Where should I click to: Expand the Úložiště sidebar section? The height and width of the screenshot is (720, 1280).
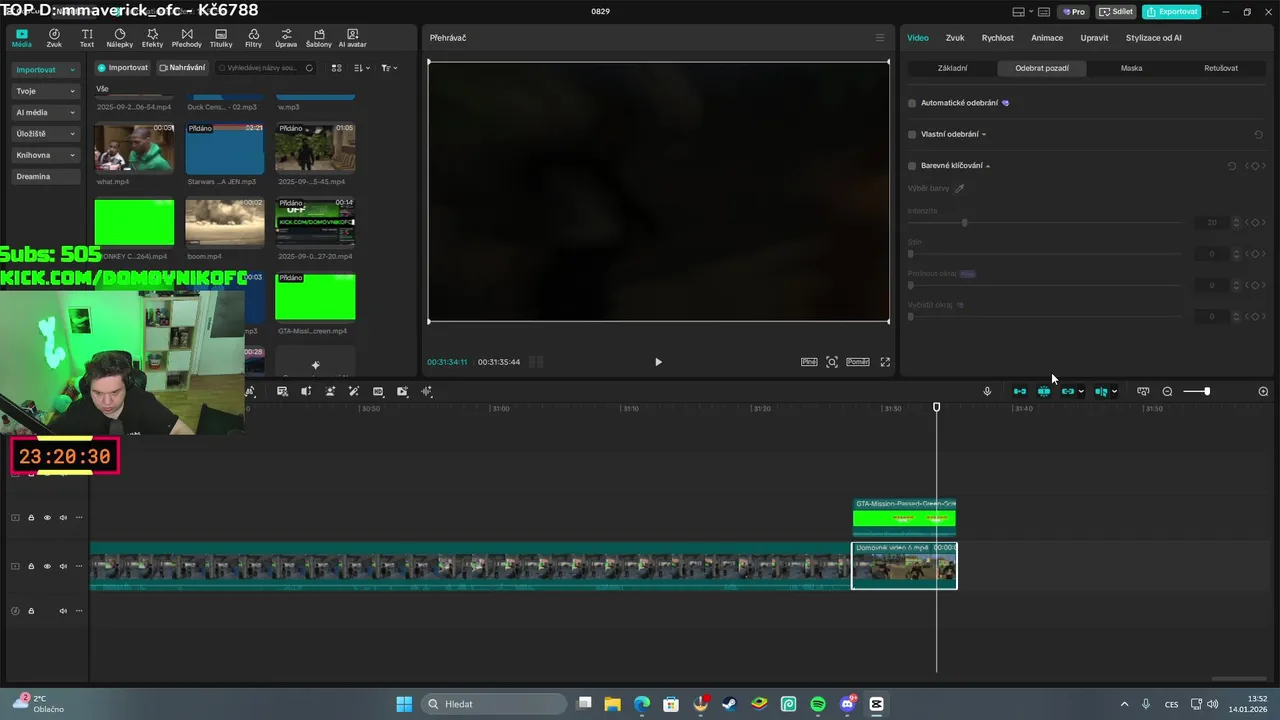pos(46,133)
